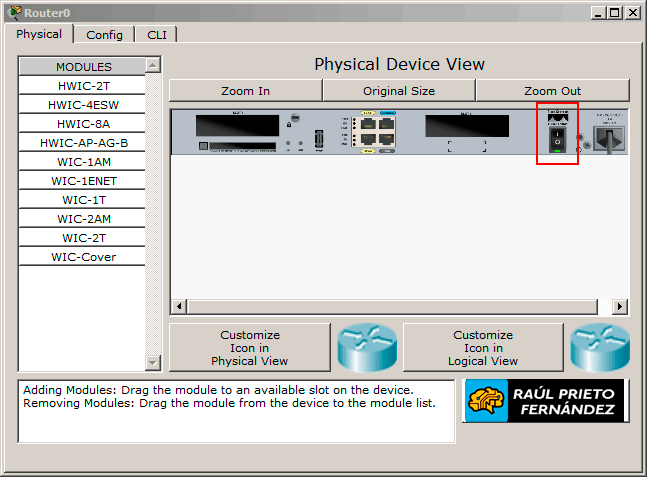Click the Router0 title bar icon
This screenshot has width=647, height=477.
[14, 12]
